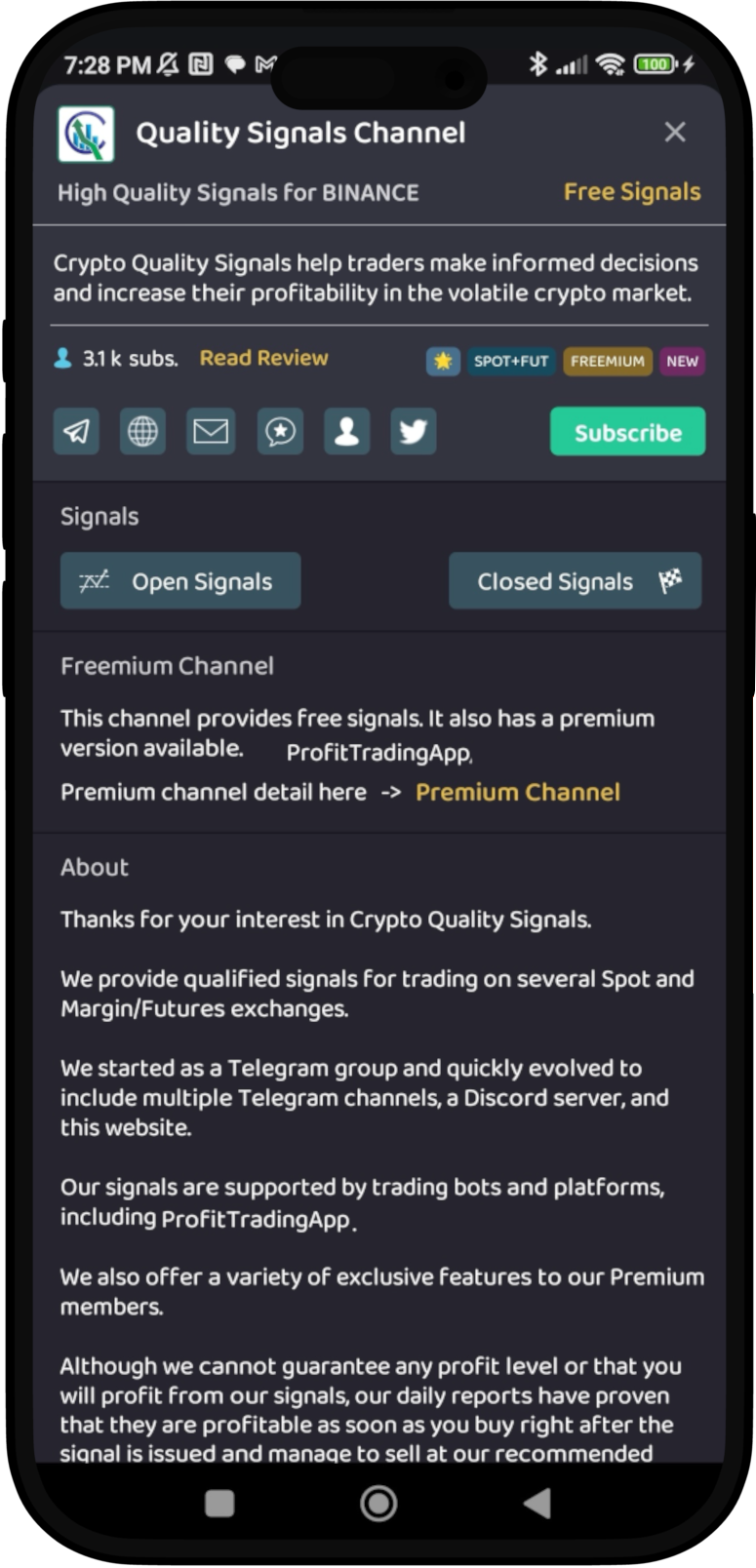This screenshot has height=1568, width=756.
Task: Tap the Free Signals label
Action: pyautogui.click(x=632, y=192)
